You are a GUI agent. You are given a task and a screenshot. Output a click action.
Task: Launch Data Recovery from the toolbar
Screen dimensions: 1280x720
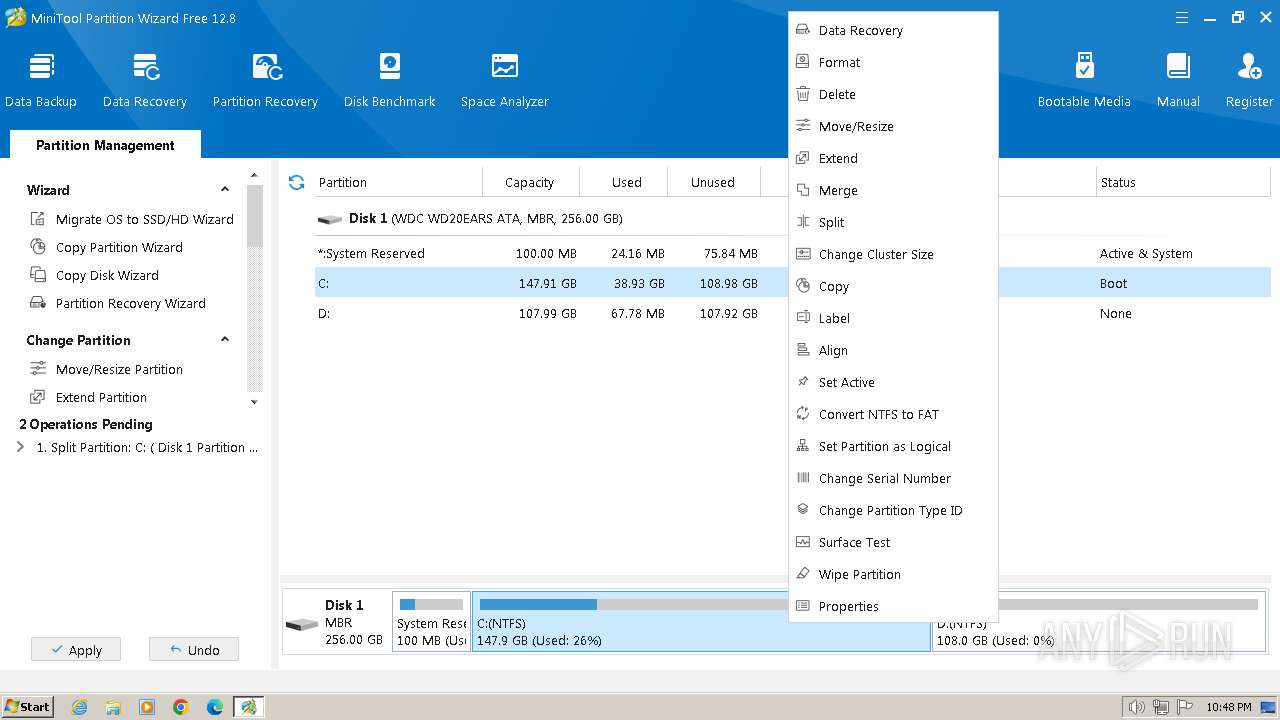click(x=145, y=80)
